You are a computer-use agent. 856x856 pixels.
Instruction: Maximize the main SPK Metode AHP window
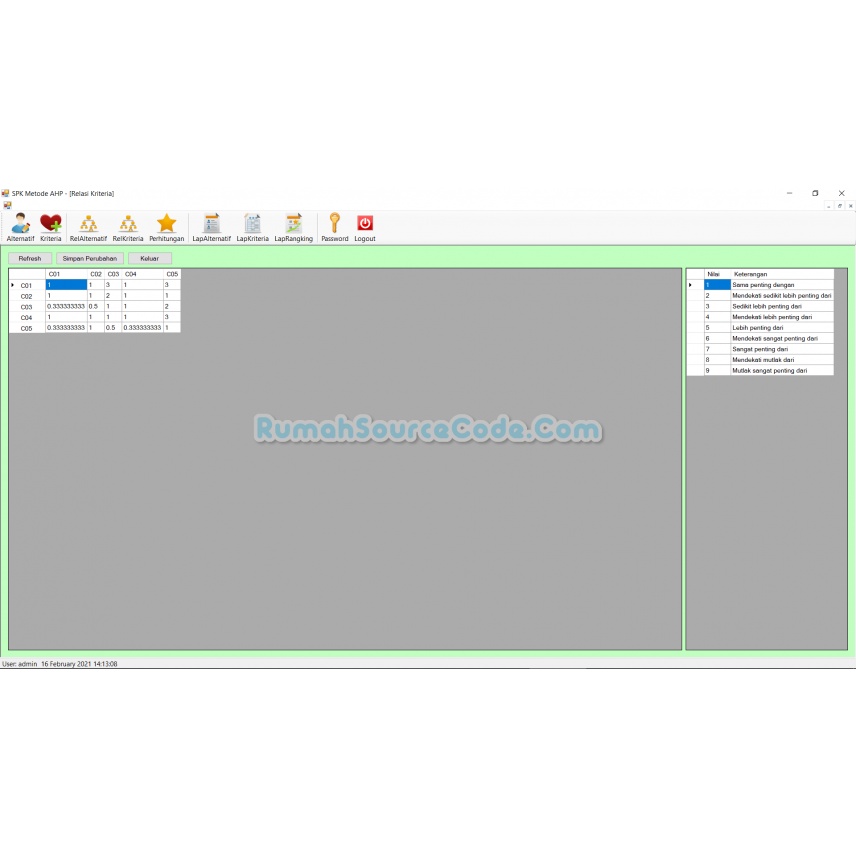pos(815,193)
